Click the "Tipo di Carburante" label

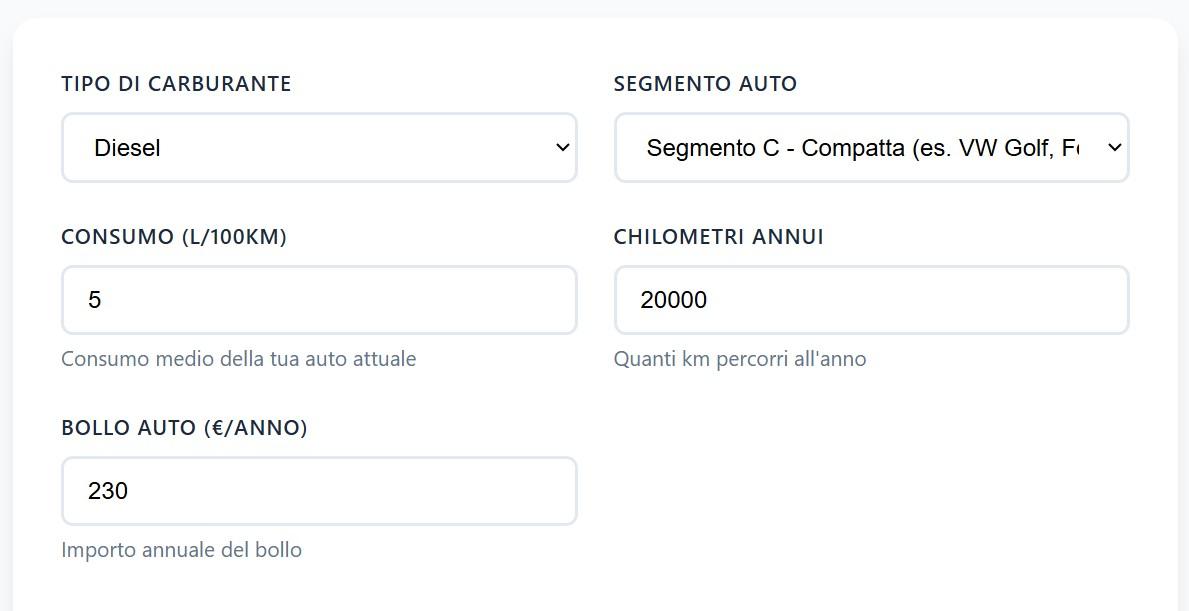click(x=176, y=84)
